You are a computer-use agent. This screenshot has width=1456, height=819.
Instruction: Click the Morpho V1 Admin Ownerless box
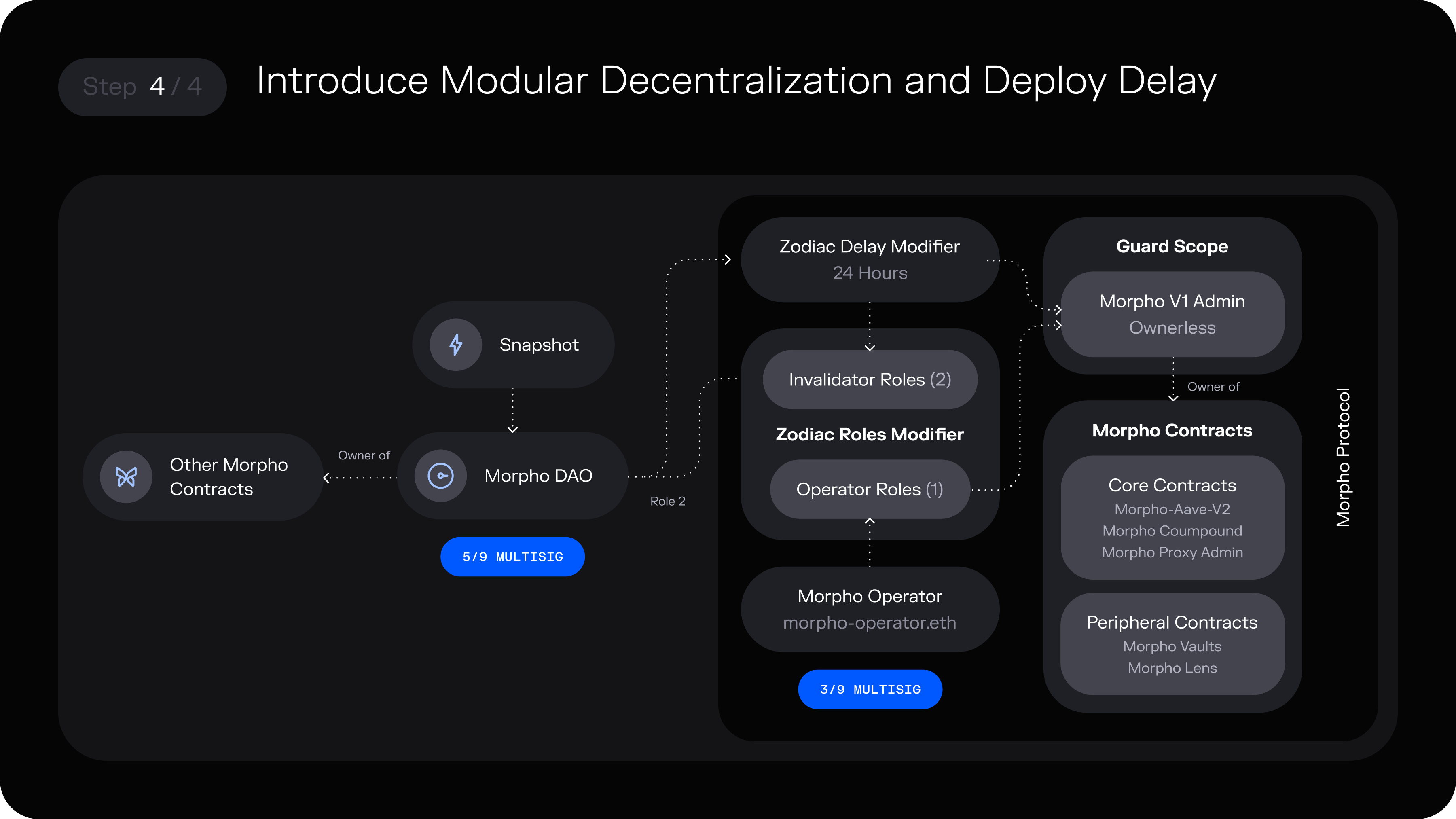[x=1172, y=314]
